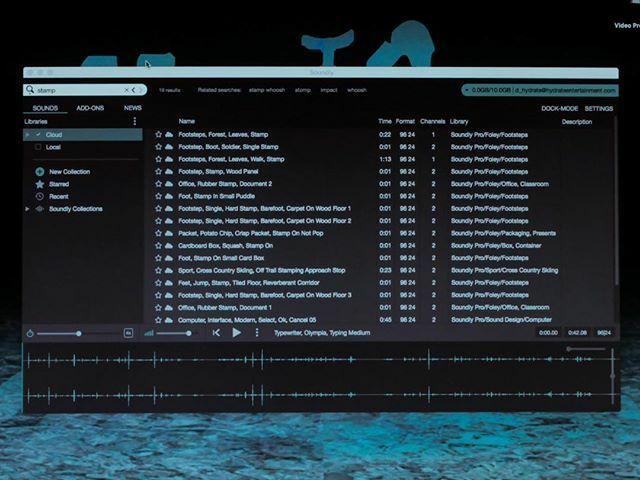Open the player three-dot options menu

tap(257, 333)
